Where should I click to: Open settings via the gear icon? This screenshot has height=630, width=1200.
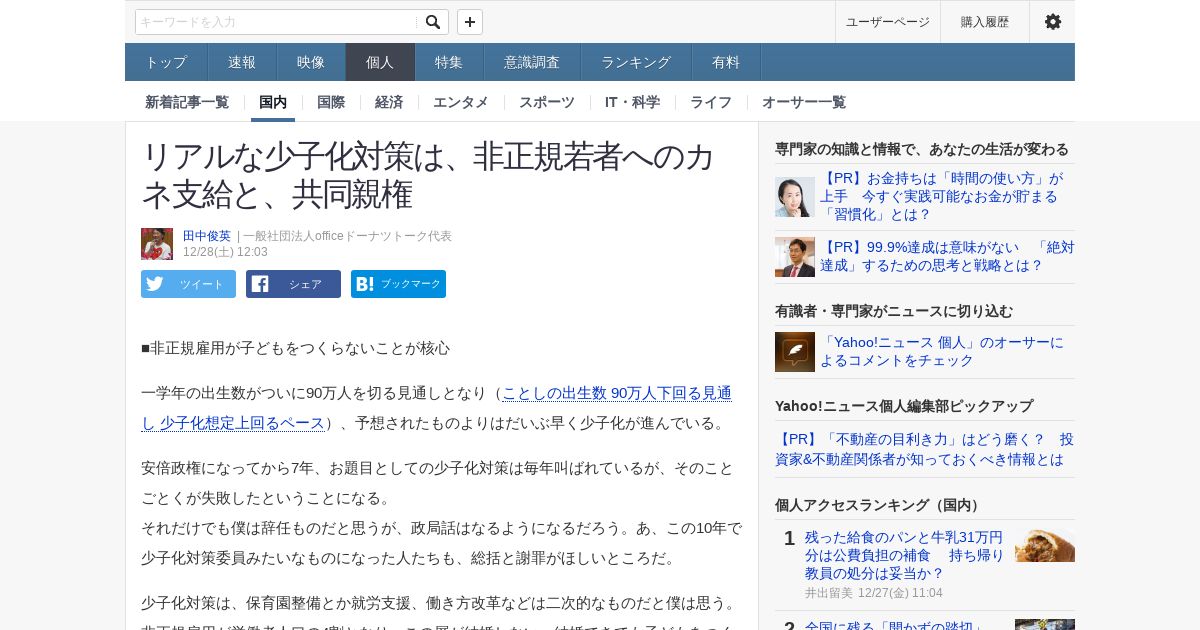click(x=1053, y=22)
